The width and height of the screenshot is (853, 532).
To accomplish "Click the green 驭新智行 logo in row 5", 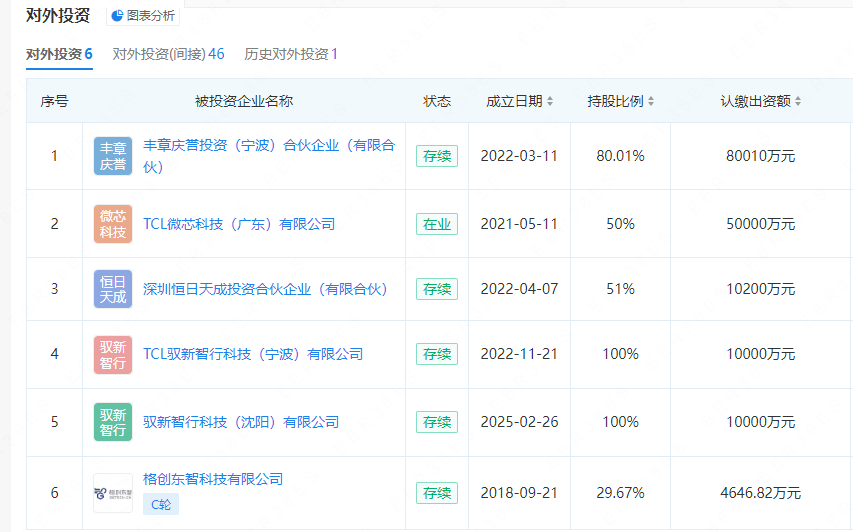I will (113, 422).
